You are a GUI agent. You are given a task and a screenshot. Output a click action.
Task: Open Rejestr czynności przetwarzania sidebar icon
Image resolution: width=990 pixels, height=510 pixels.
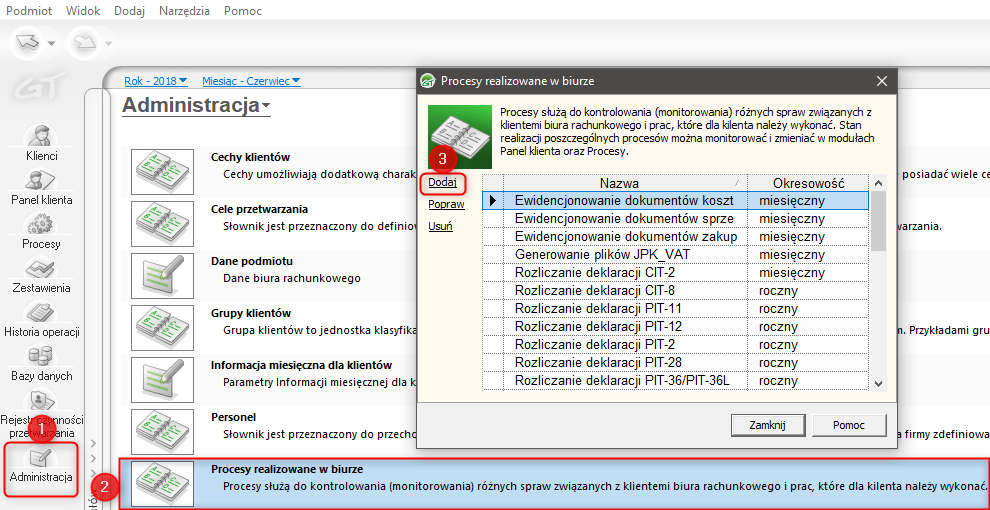point(42,400)
